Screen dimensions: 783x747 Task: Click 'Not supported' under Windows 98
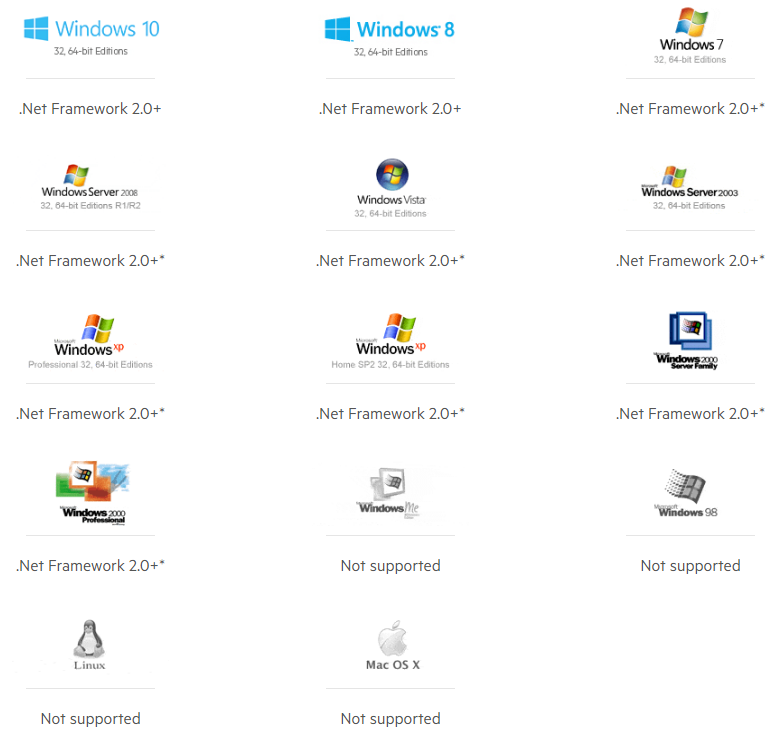pyautogui.click(x=691, y=566)
